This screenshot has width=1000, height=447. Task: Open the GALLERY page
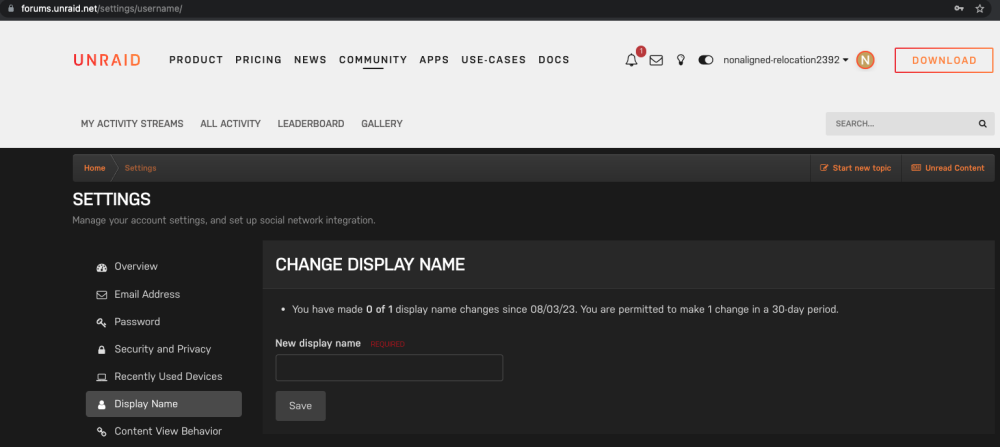(x=381, y=124)
